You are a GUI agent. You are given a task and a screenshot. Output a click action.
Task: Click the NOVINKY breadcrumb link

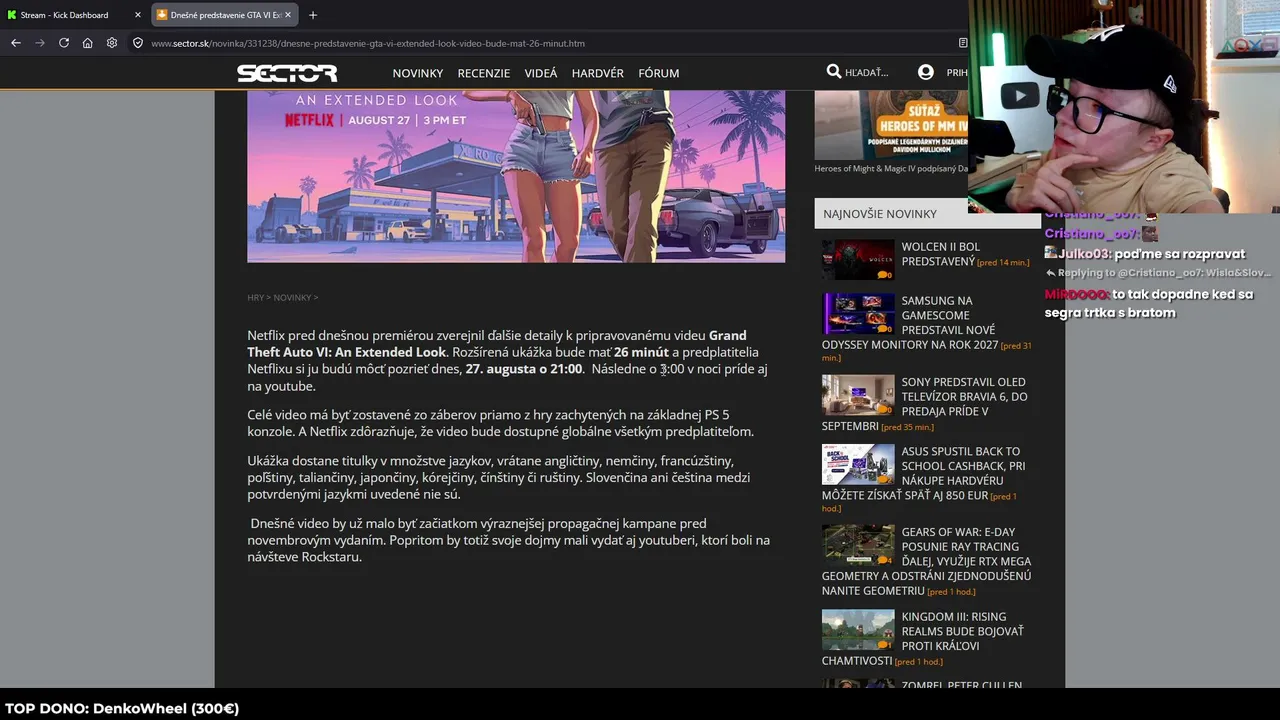pyautogui.click(x=292, y=297)
